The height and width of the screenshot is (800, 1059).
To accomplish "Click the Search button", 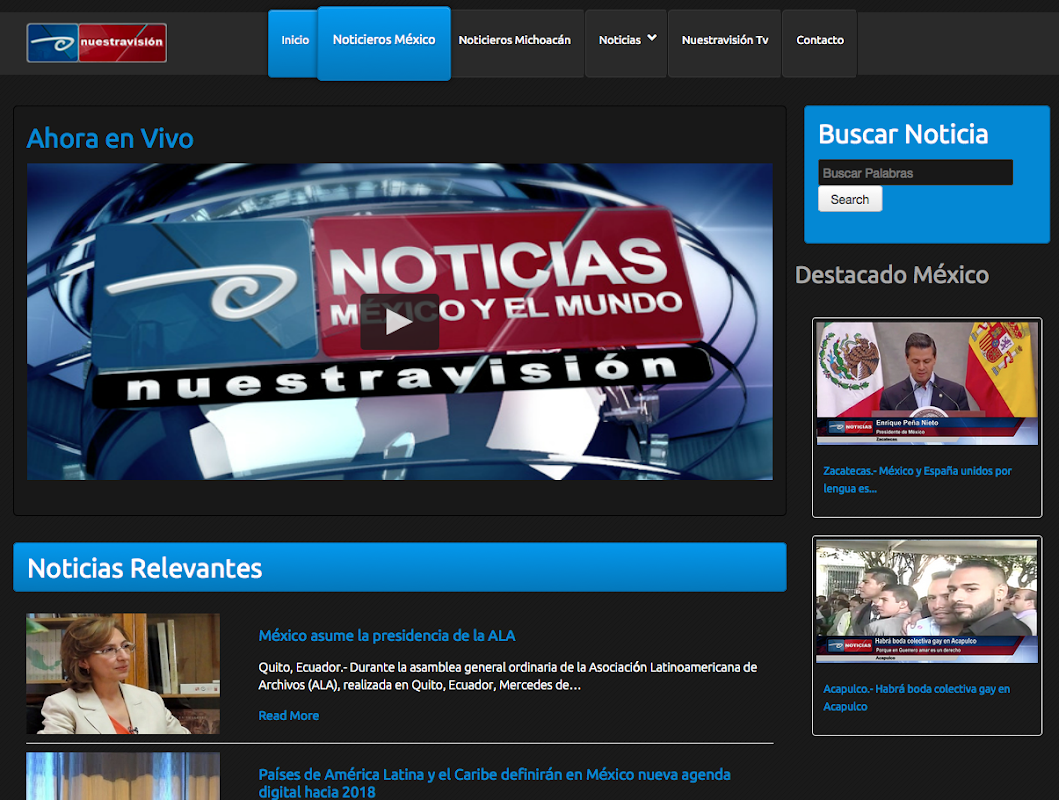I will [x=850, y=200].
